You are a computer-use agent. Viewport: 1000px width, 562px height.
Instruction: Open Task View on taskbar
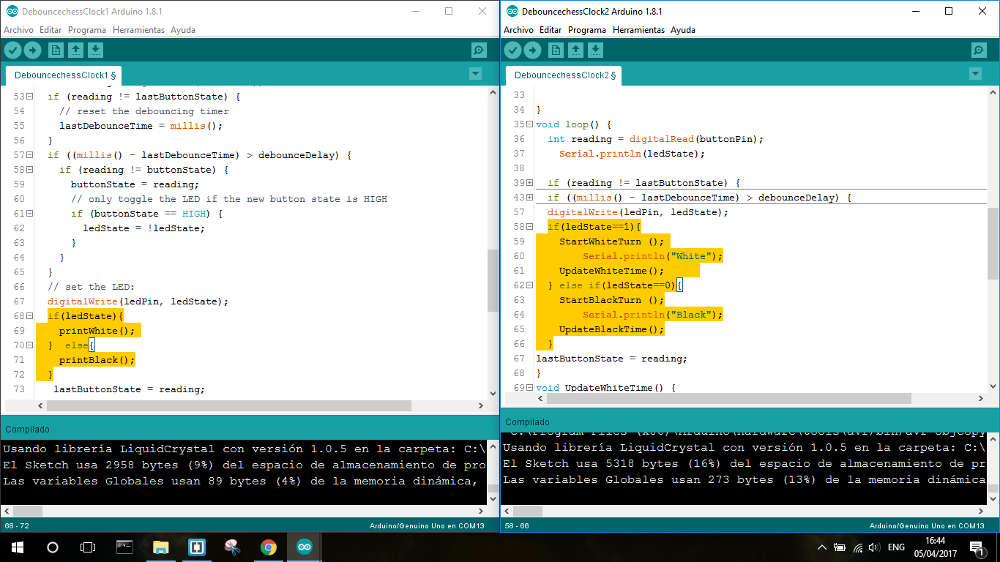87,547
